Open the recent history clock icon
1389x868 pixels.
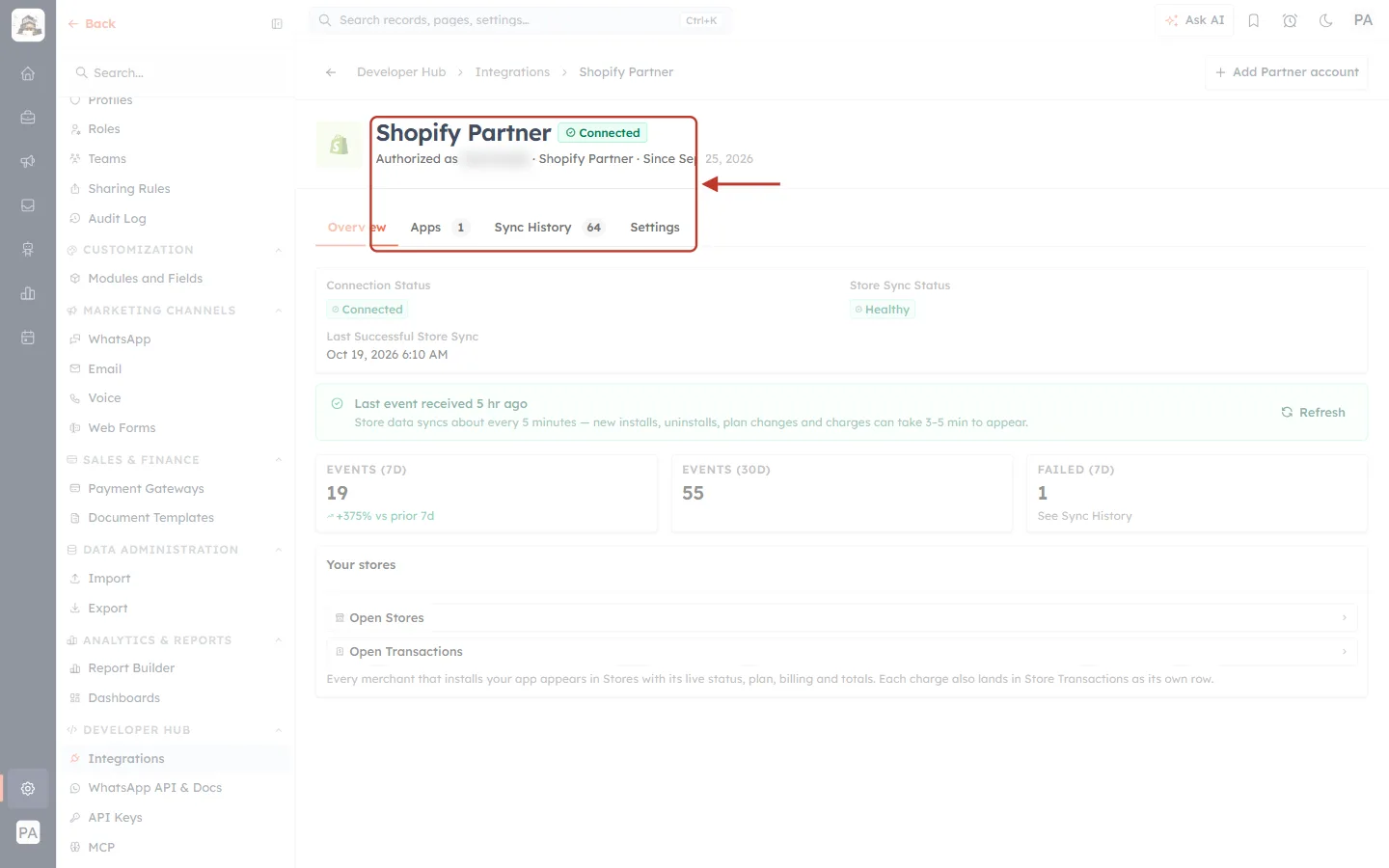[x=1290, y=20]
